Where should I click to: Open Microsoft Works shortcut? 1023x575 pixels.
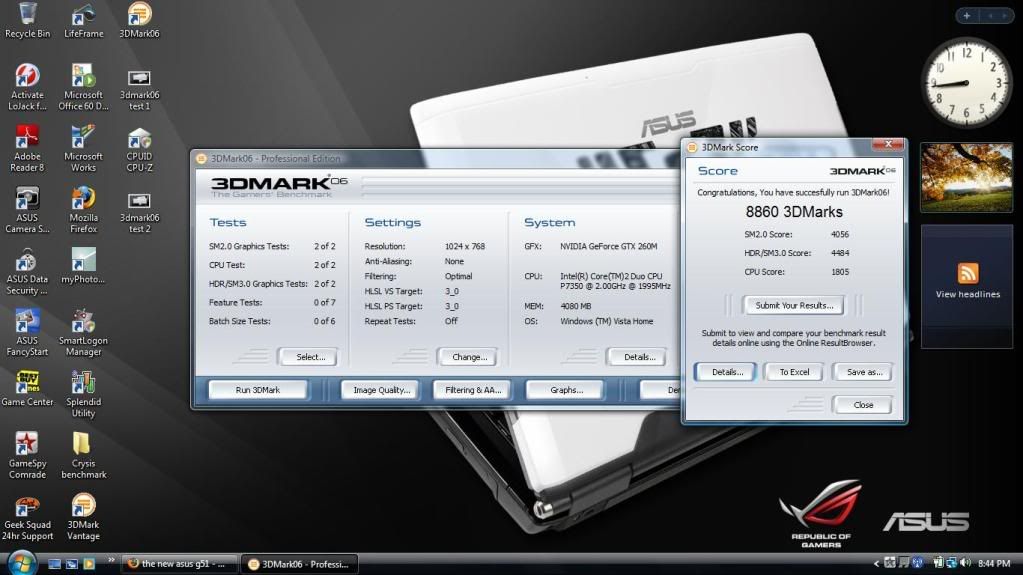pyautogui.click(x=84, y=148)
